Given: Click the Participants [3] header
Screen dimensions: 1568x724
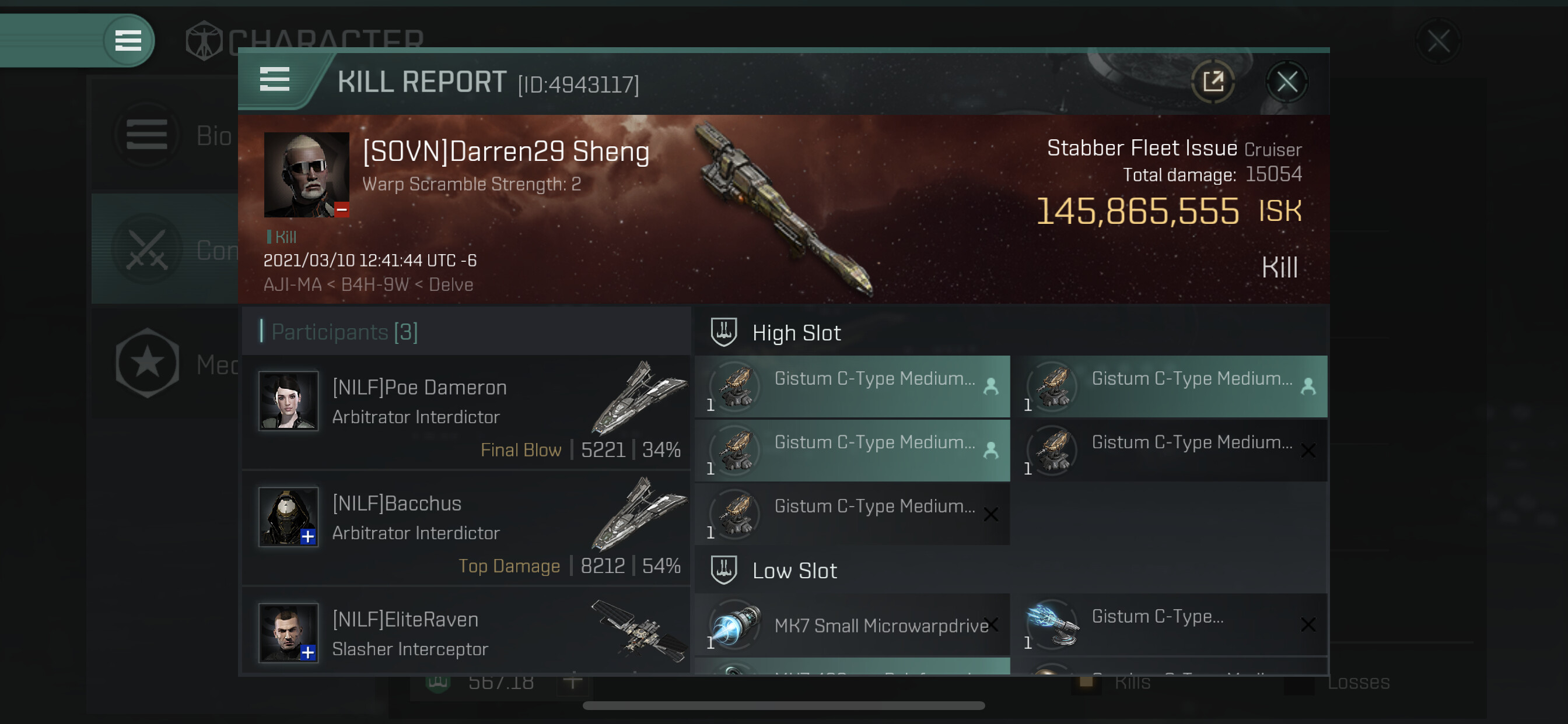Looking at the screenshot, I should [x=345, y=332].
